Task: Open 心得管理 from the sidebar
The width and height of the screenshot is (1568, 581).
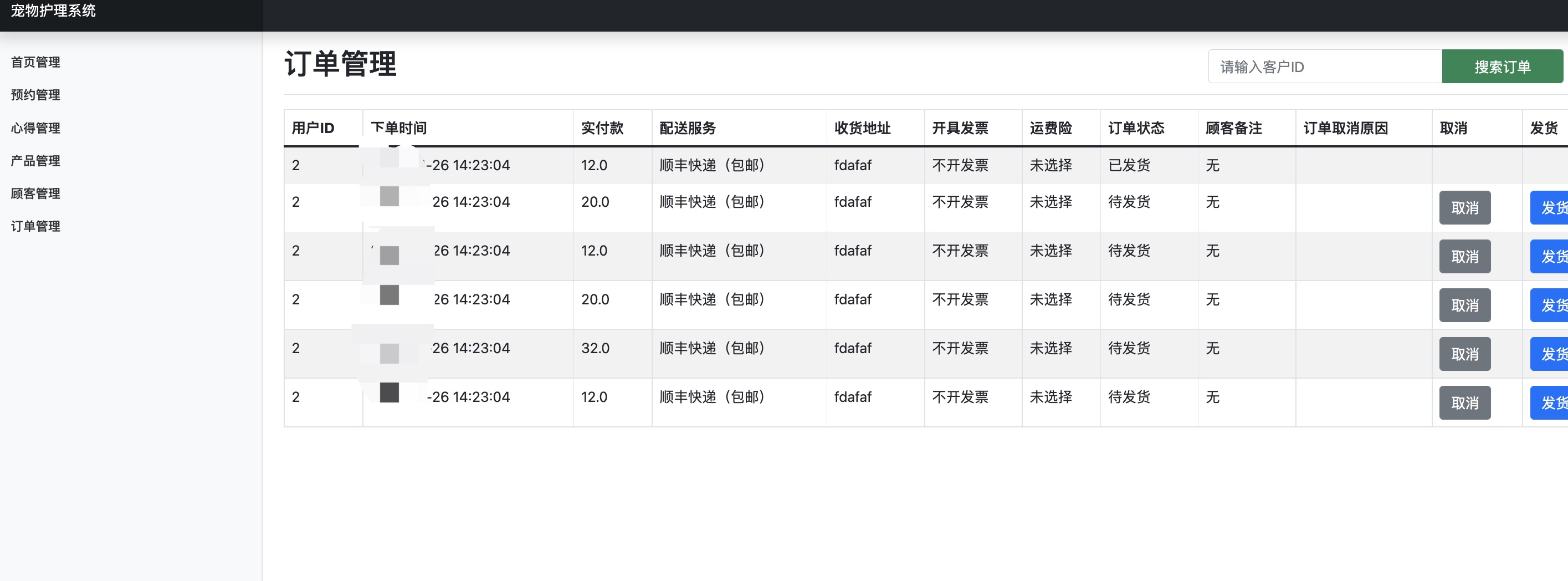Action: (x=35, y=128)
